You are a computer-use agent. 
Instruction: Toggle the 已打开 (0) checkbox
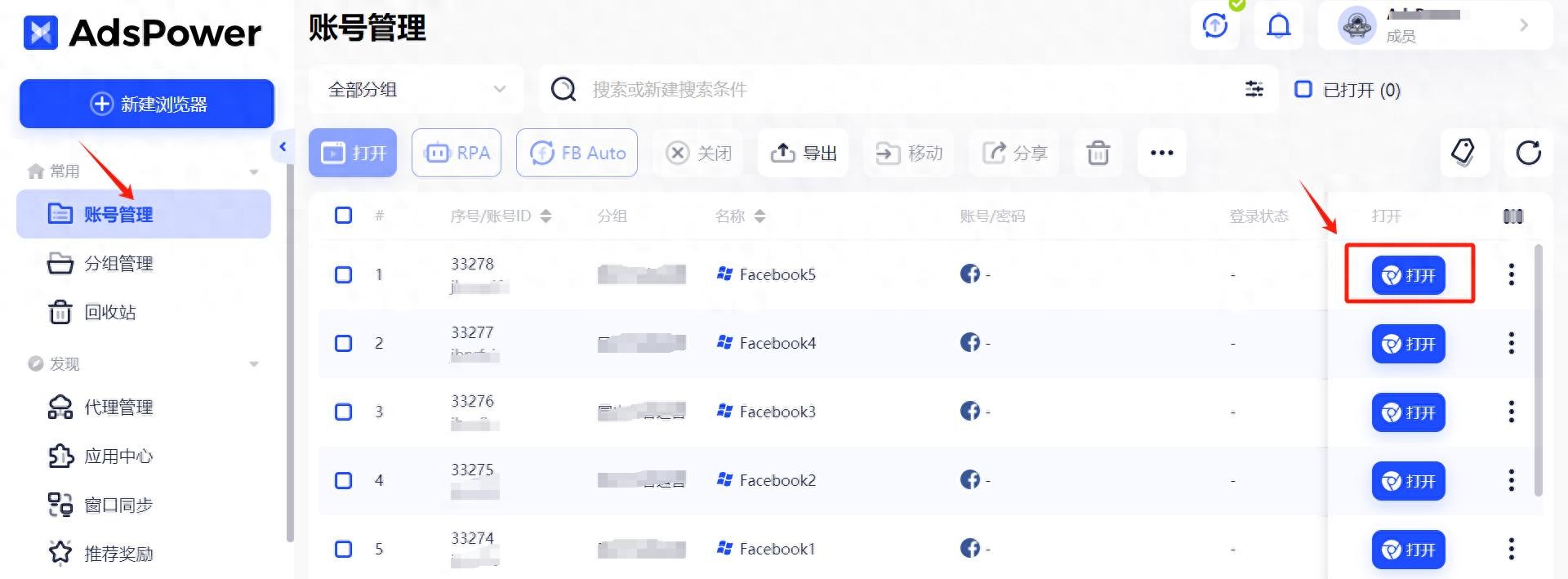click(1303, 89)
